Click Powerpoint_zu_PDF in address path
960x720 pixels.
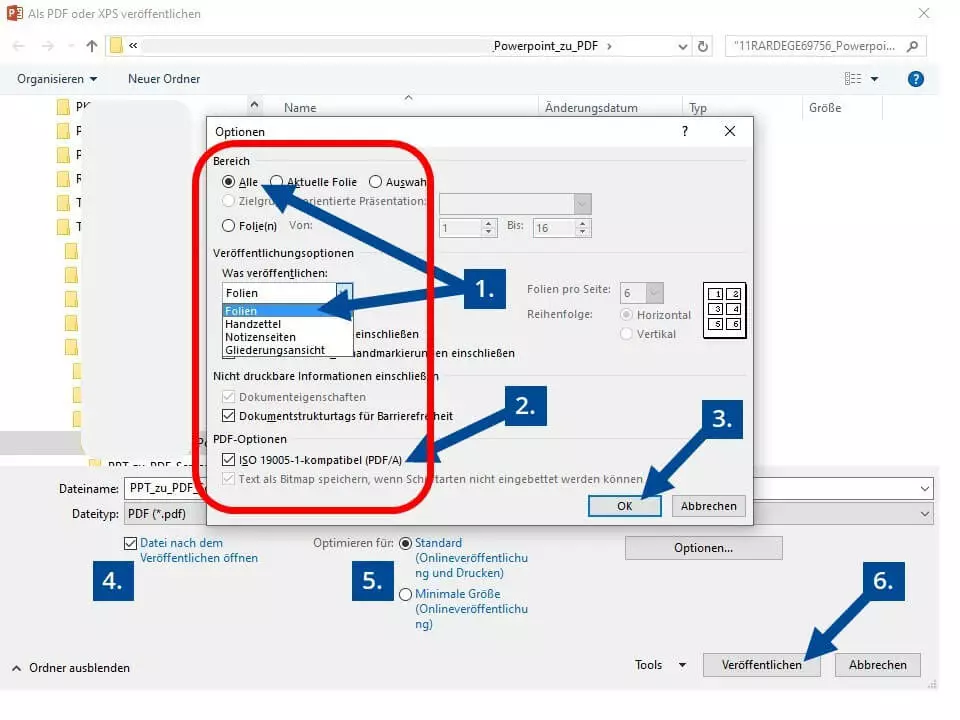[546, 46]
